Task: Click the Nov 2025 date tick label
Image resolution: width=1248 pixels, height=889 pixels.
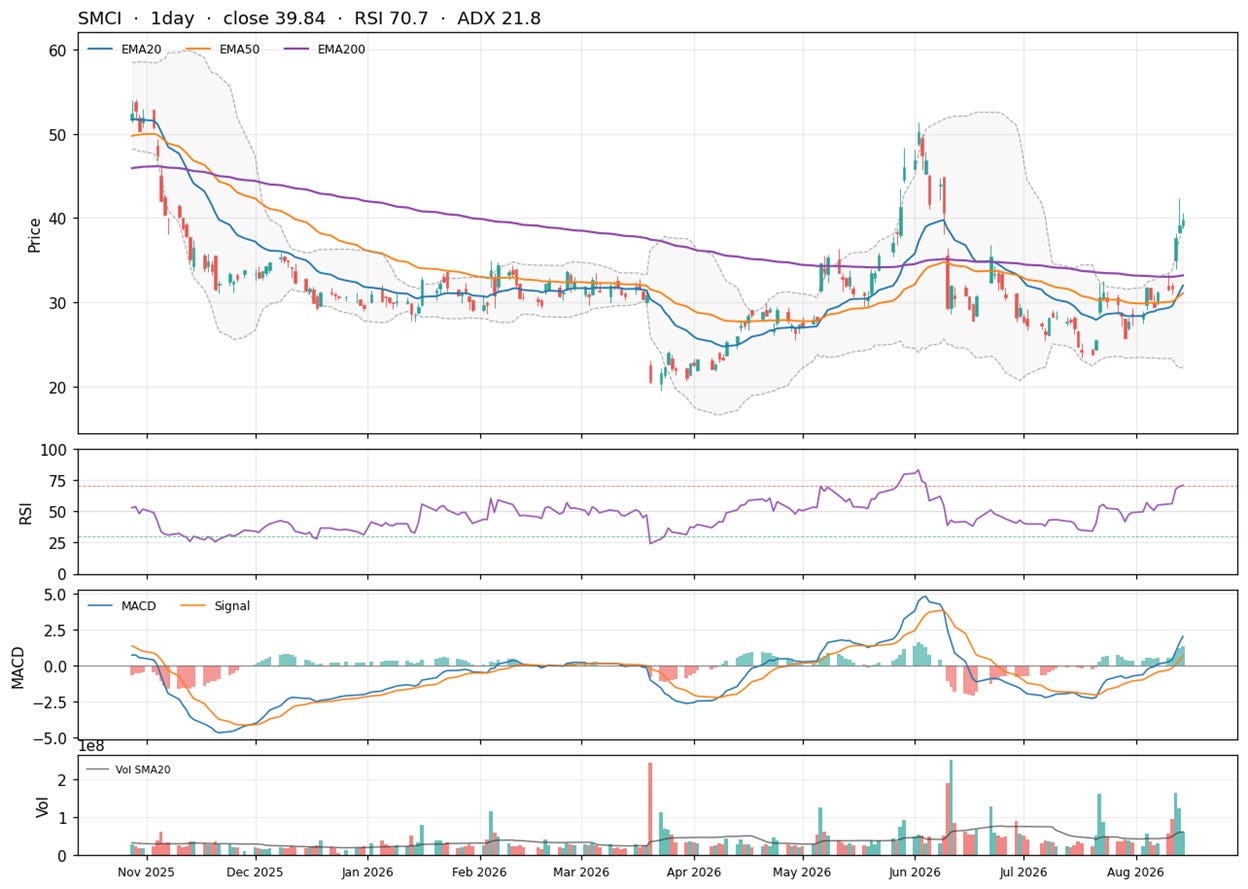Action: (x=147, y=872)
